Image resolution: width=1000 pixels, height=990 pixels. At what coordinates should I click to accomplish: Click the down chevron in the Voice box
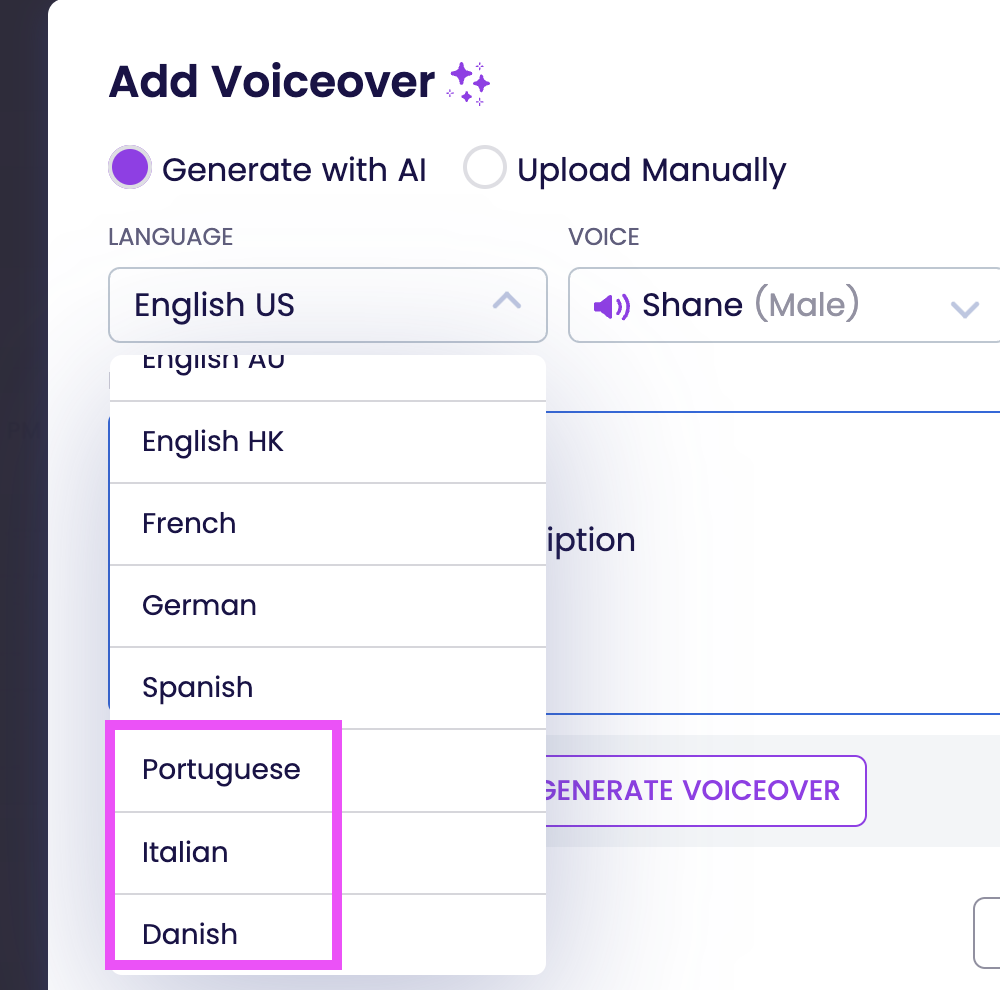click(964, 309)
